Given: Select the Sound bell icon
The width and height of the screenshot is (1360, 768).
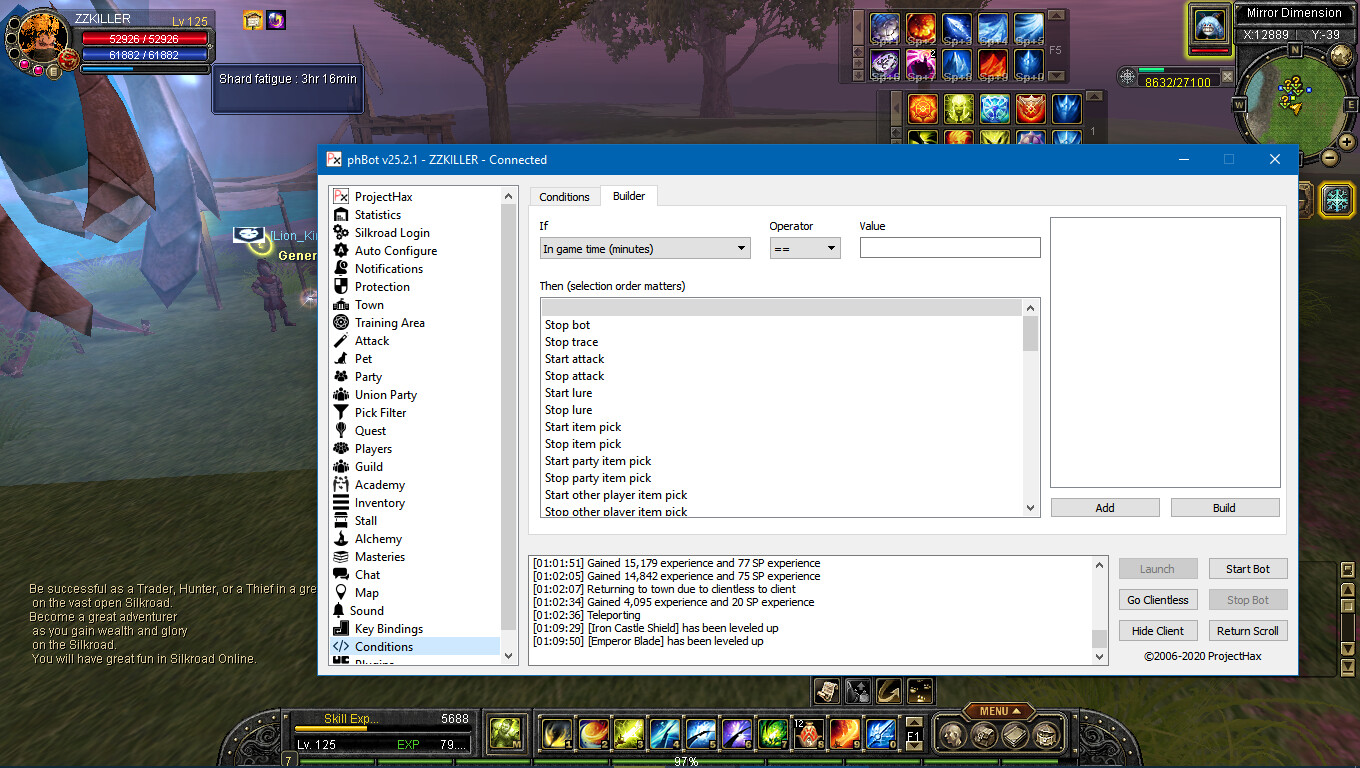Looking at the screenshot, I should (x=341, y=611).
